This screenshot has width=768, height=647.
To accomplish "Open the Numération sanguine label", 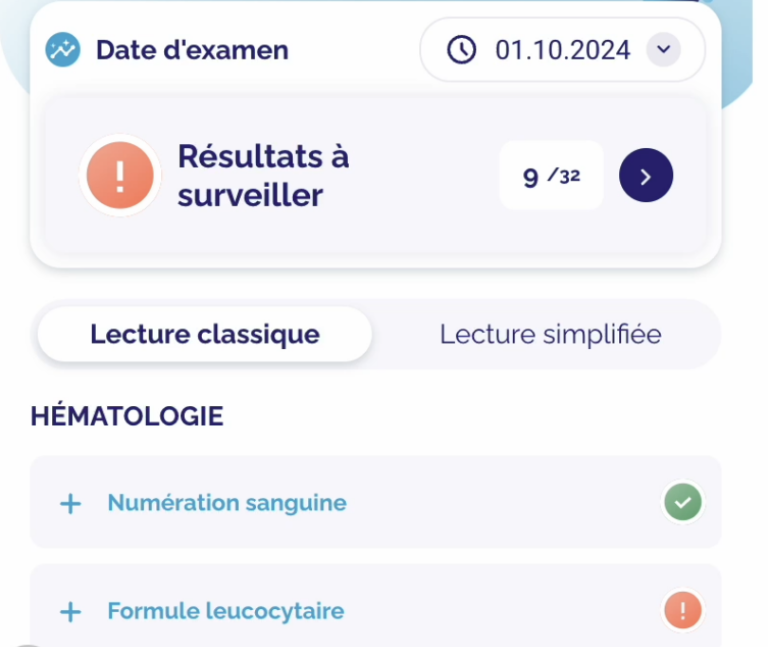I will (x=227, y=503).
